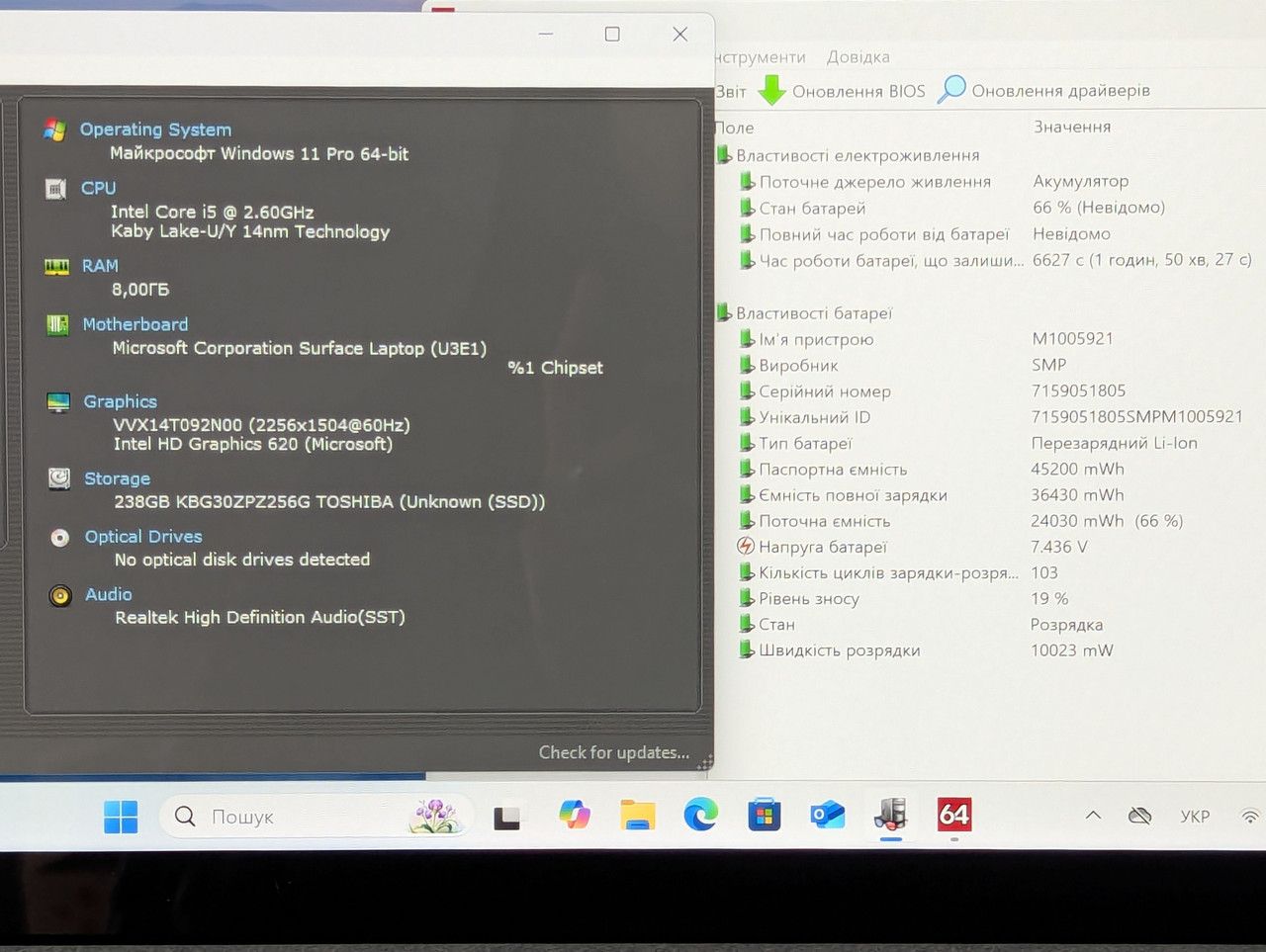Open Outlook from the taskbar

coord(827,816)
